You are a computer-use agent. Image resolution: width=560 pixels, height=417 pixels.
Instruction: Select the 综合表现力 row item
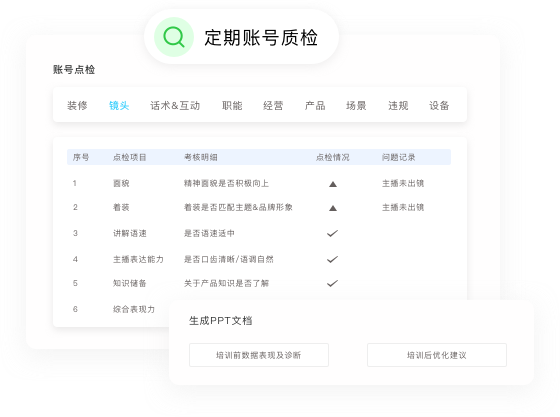click(134, 309)
